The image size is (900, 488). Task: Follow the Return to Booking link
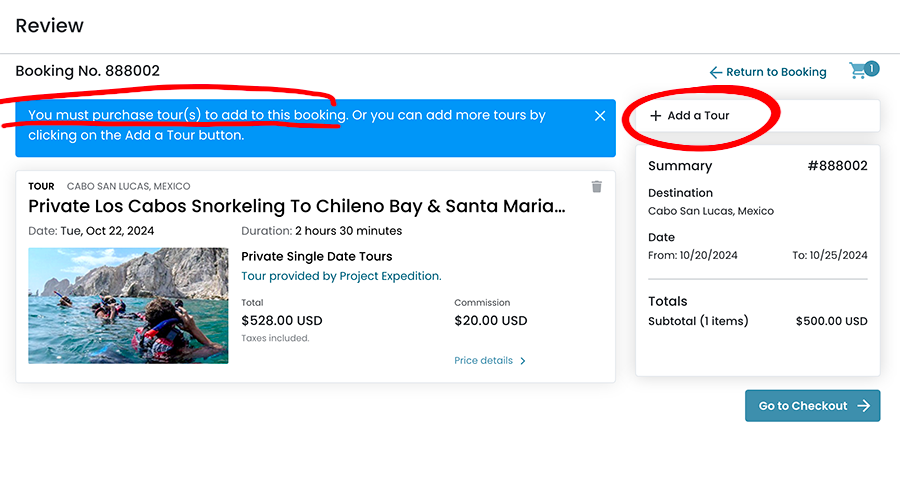click(x=776, y=73)
